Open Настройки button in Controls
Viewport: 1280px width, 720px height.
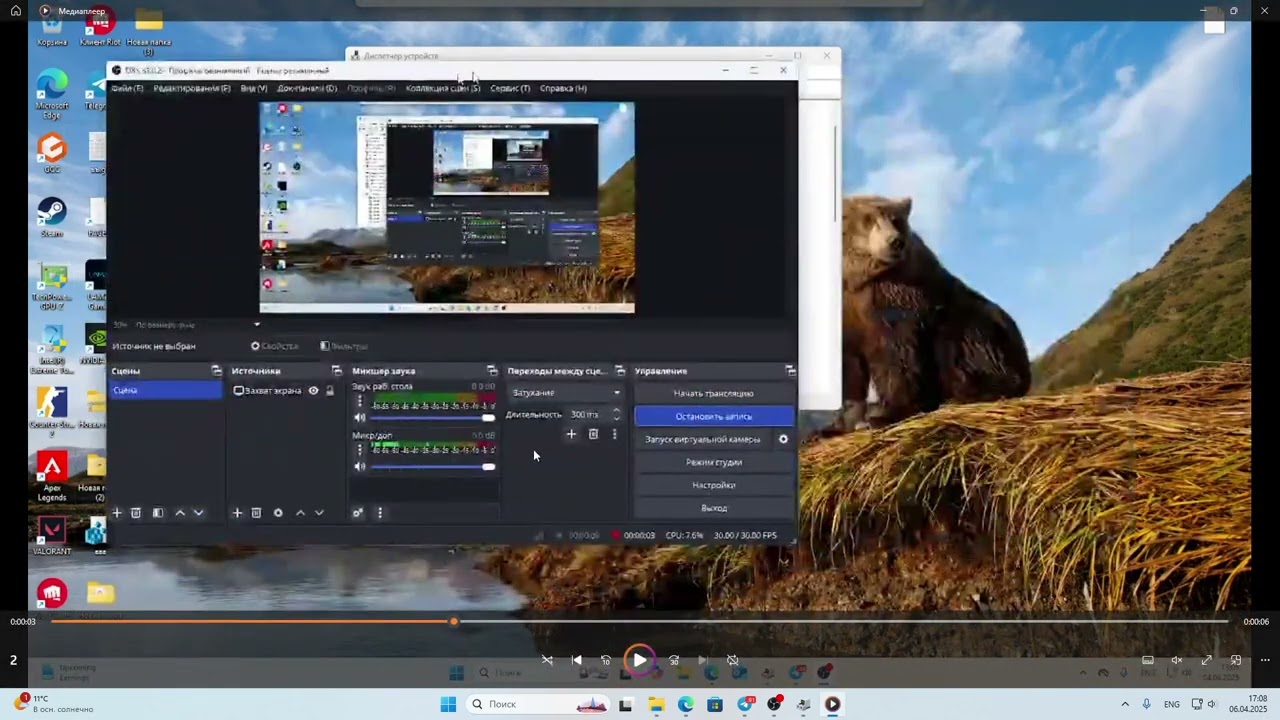point(714,485)
